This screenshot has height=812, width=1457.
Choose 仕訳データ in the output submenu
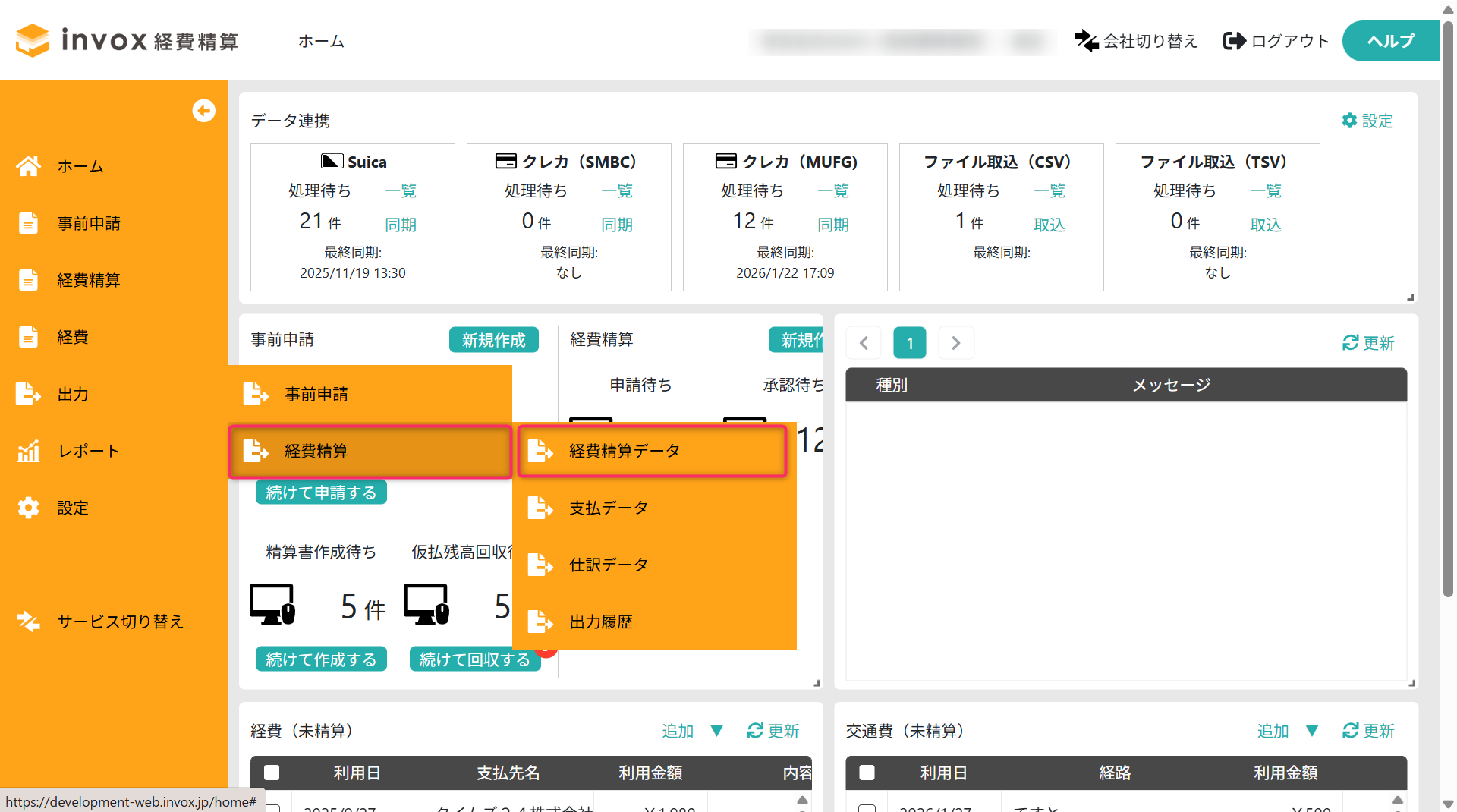click(609, 565)
